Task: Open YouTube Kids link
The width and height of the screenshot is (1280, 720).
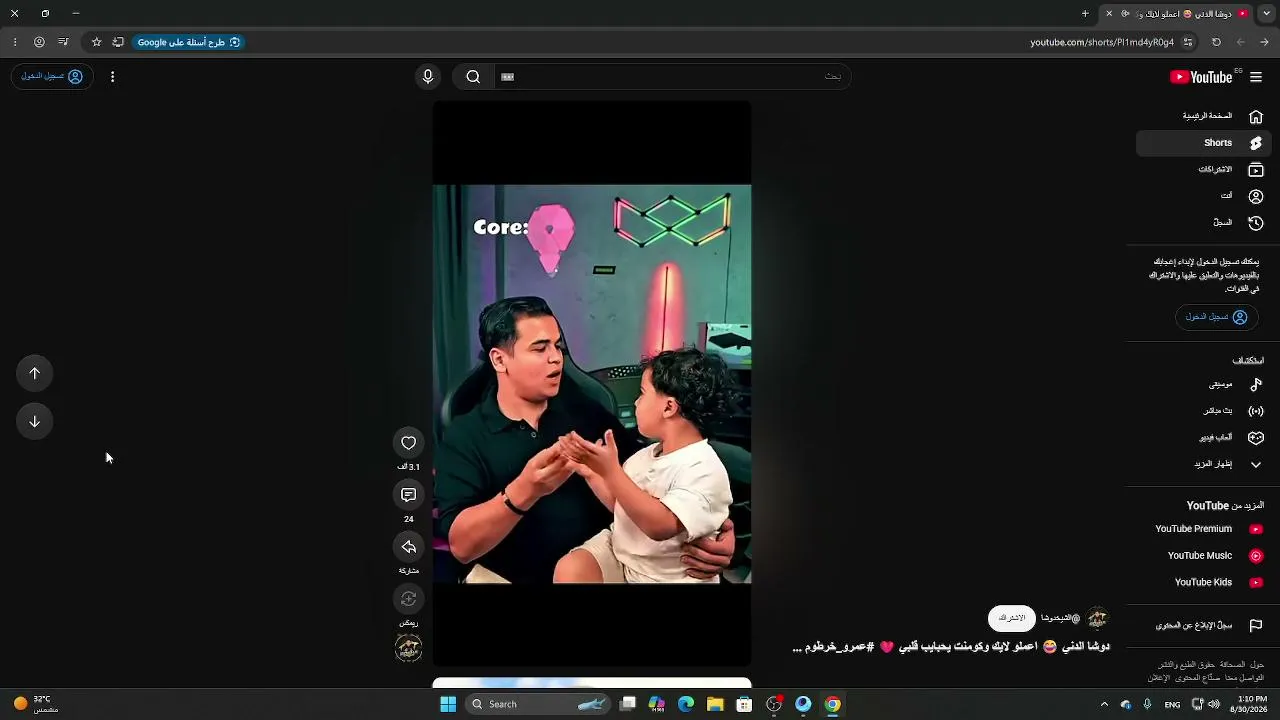Action: click(x=1204, y=582)
